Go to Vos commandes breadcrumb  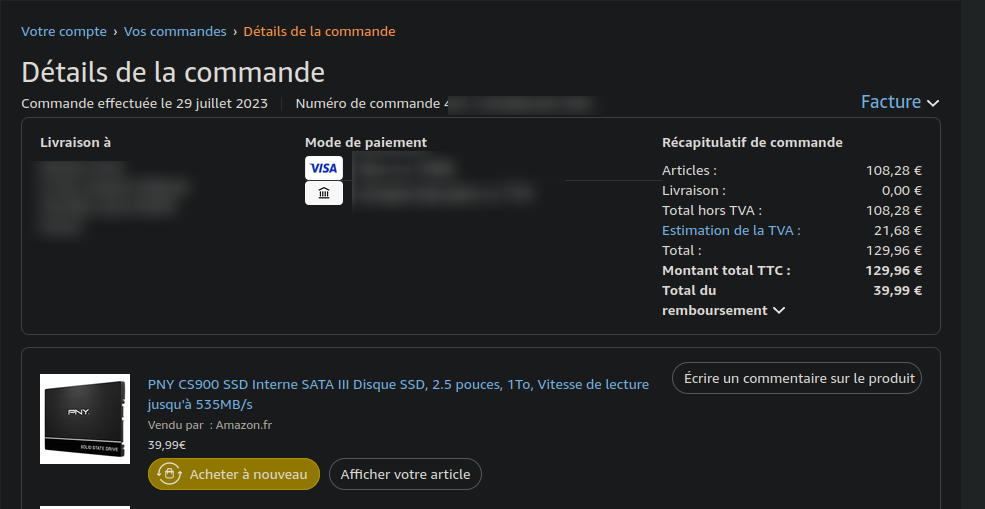175,31
